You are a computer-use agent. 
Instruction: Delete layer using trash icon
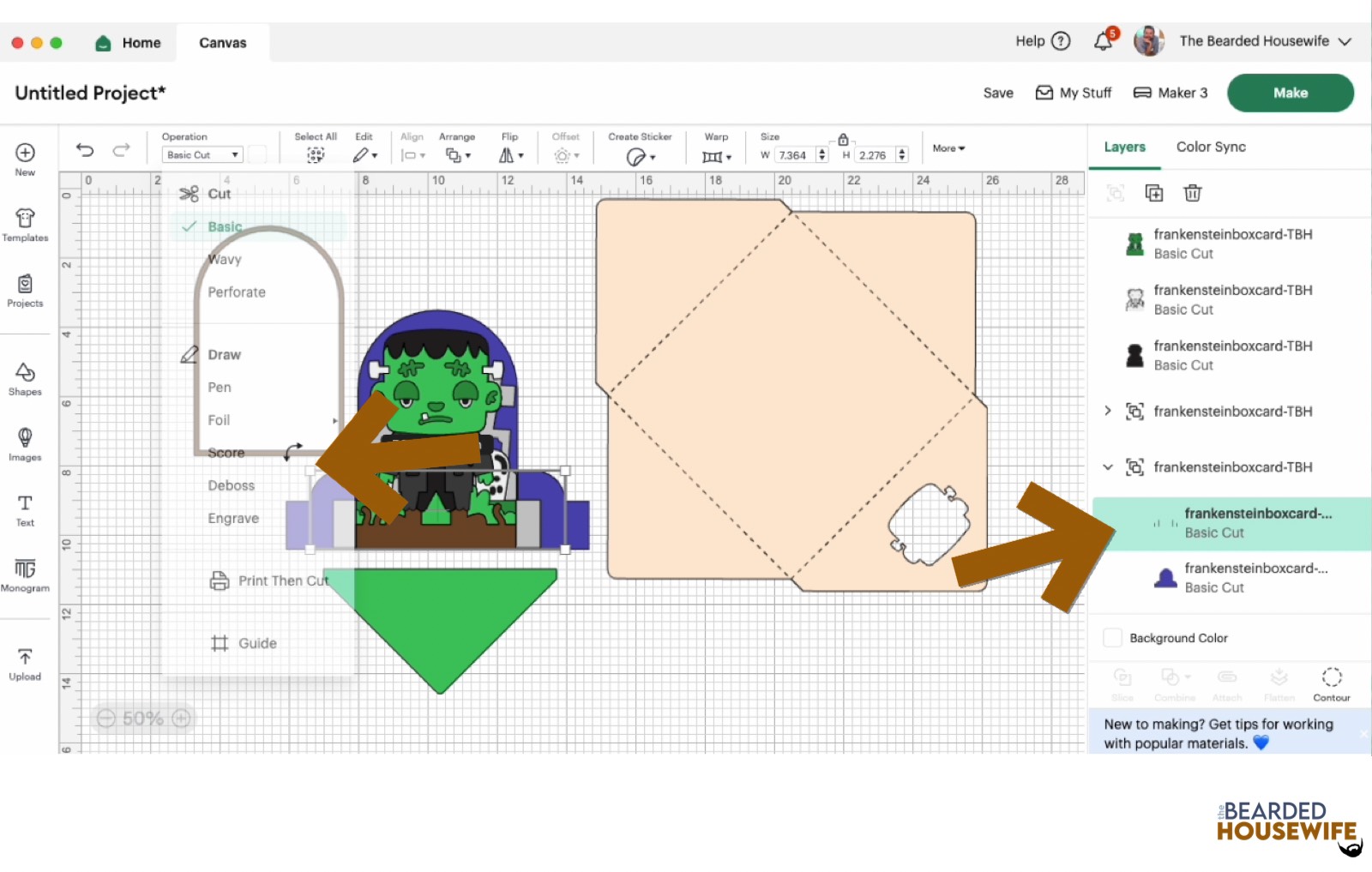coord(1192,193)
